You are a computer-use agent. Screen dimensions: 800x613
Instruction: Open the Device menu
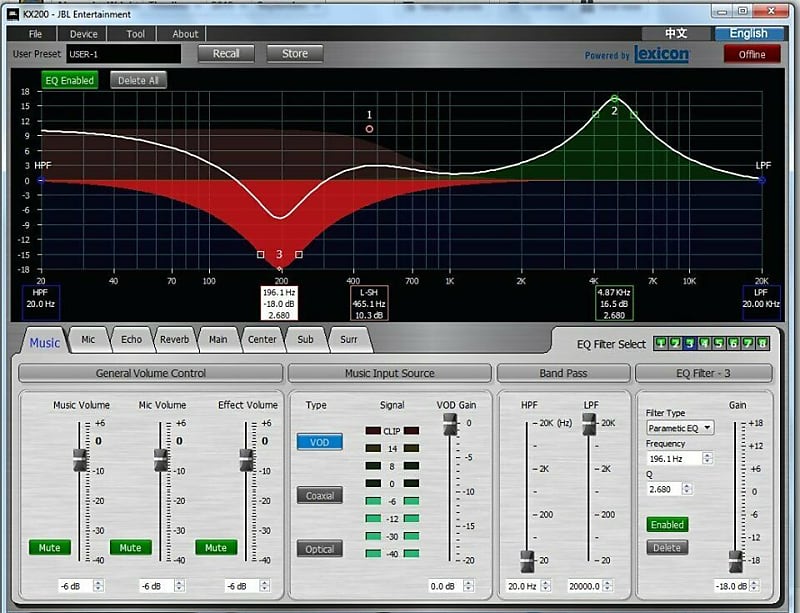pyautogui.click(x=84, y=34)
